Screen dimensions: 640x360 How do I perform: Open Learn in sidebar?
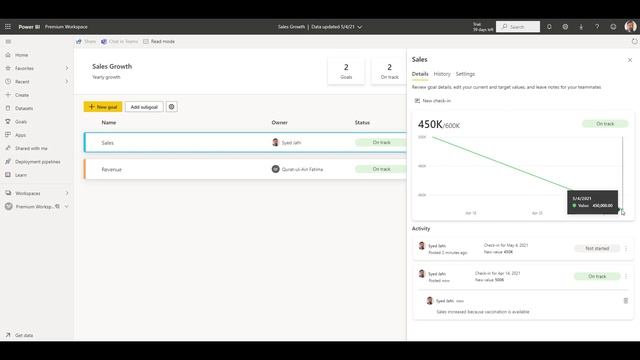tap(21, 175)
